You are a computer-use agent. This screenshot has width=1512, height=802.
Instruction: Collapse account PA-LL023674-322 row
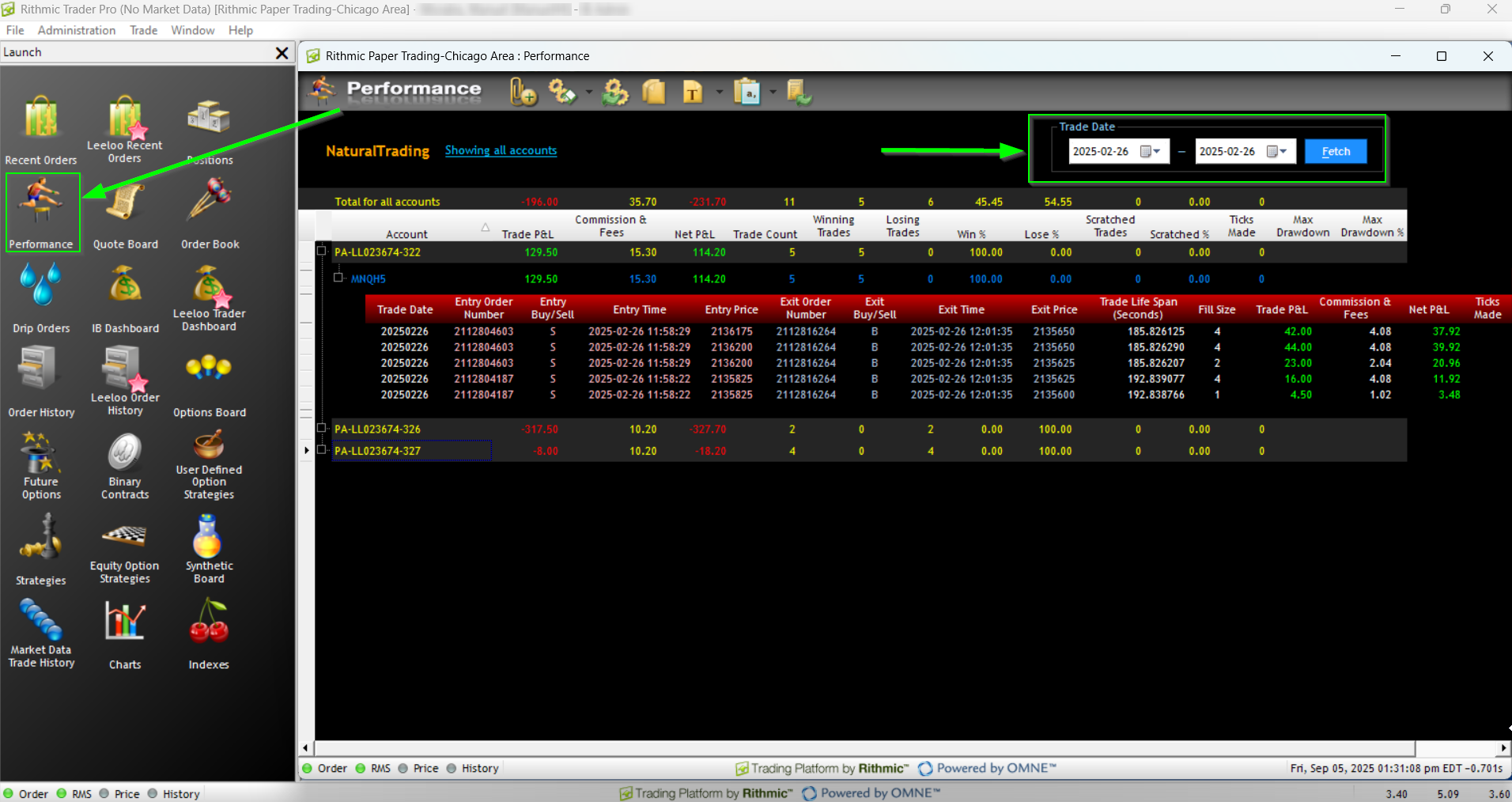pyautogui.click(x=321, y=252)
